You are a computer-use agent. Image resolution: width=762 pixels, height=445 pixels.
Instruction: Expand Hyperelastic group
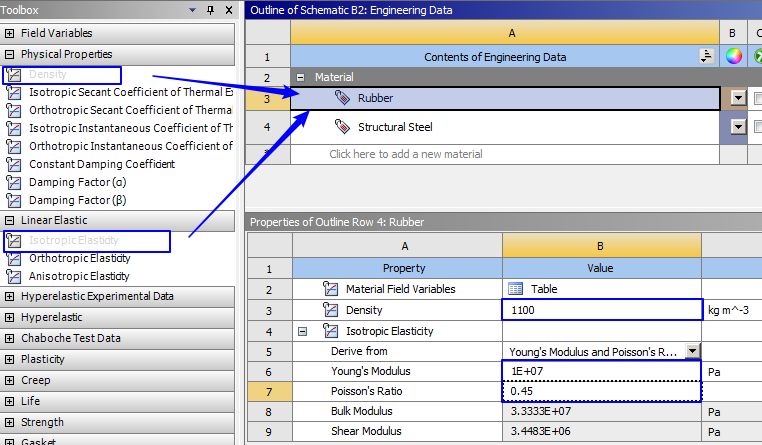point(9,317)
